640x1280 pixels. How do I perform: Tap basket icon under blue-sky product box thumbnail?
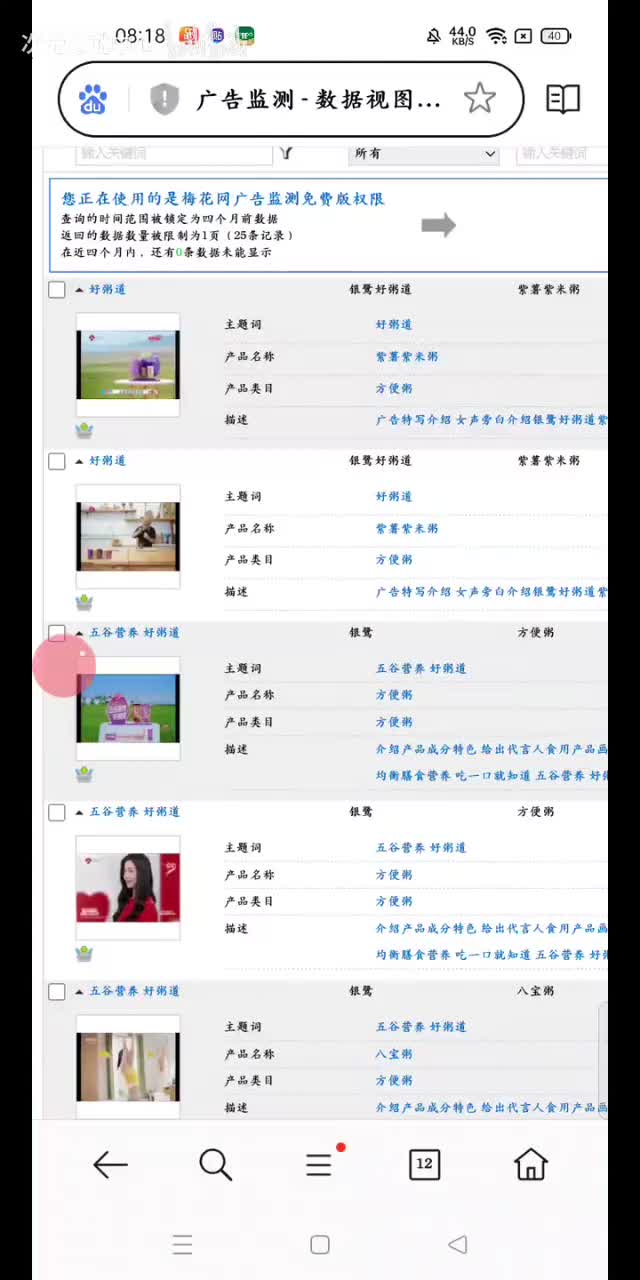[84, 774]
